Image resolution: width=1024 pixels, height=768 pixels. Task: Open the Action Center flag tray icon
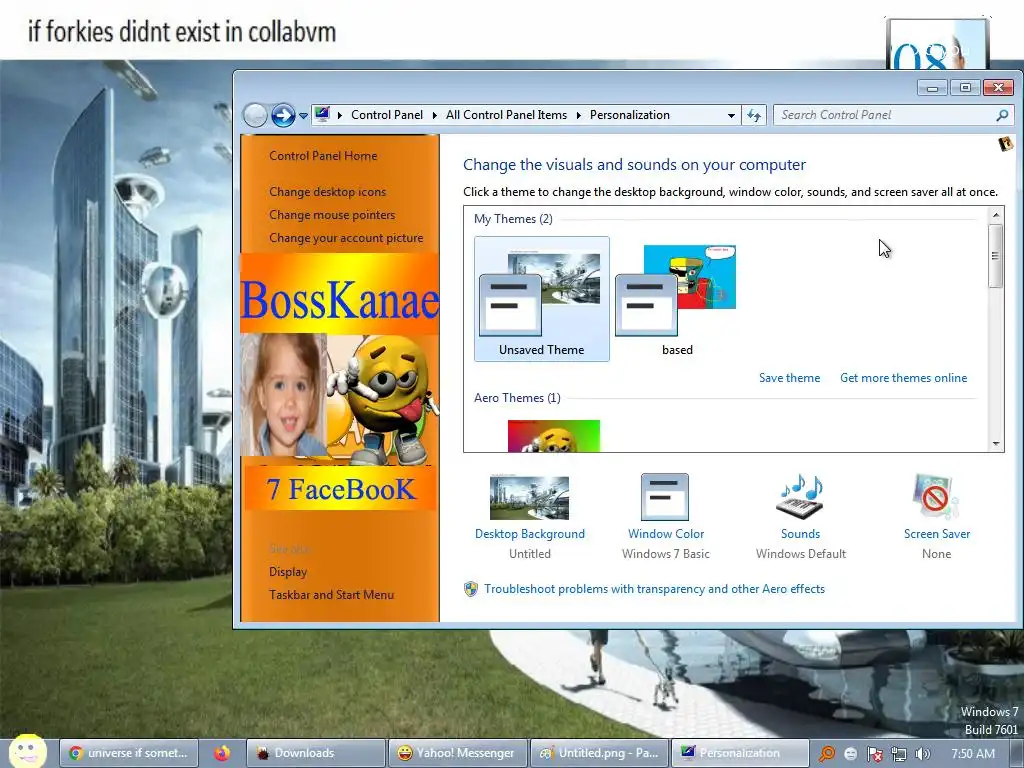click(874, 754)
